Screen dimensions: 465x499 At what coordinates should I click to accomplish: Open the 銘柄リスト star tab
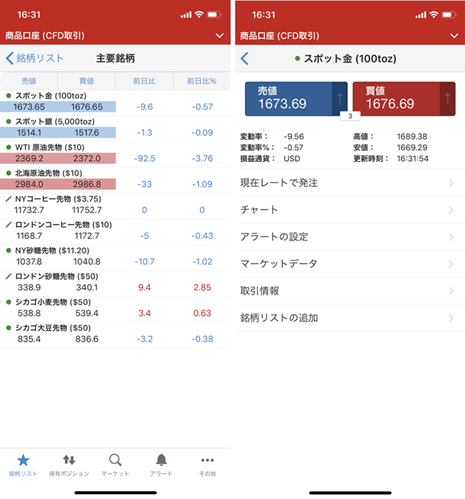23,465
